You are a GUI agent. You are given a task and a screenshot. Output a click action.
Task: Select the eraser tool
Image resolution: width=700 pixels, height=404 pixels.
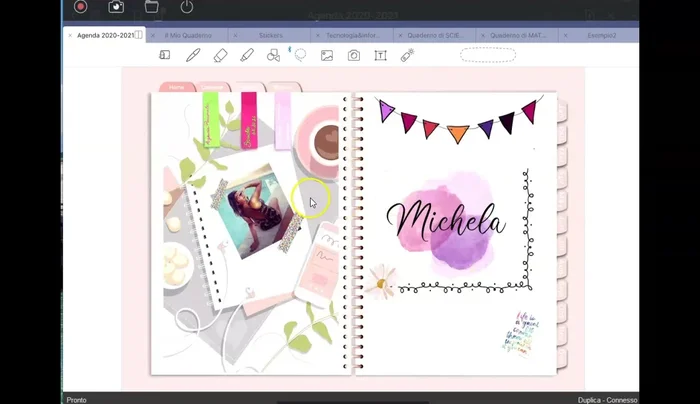(x=220, y=55)
